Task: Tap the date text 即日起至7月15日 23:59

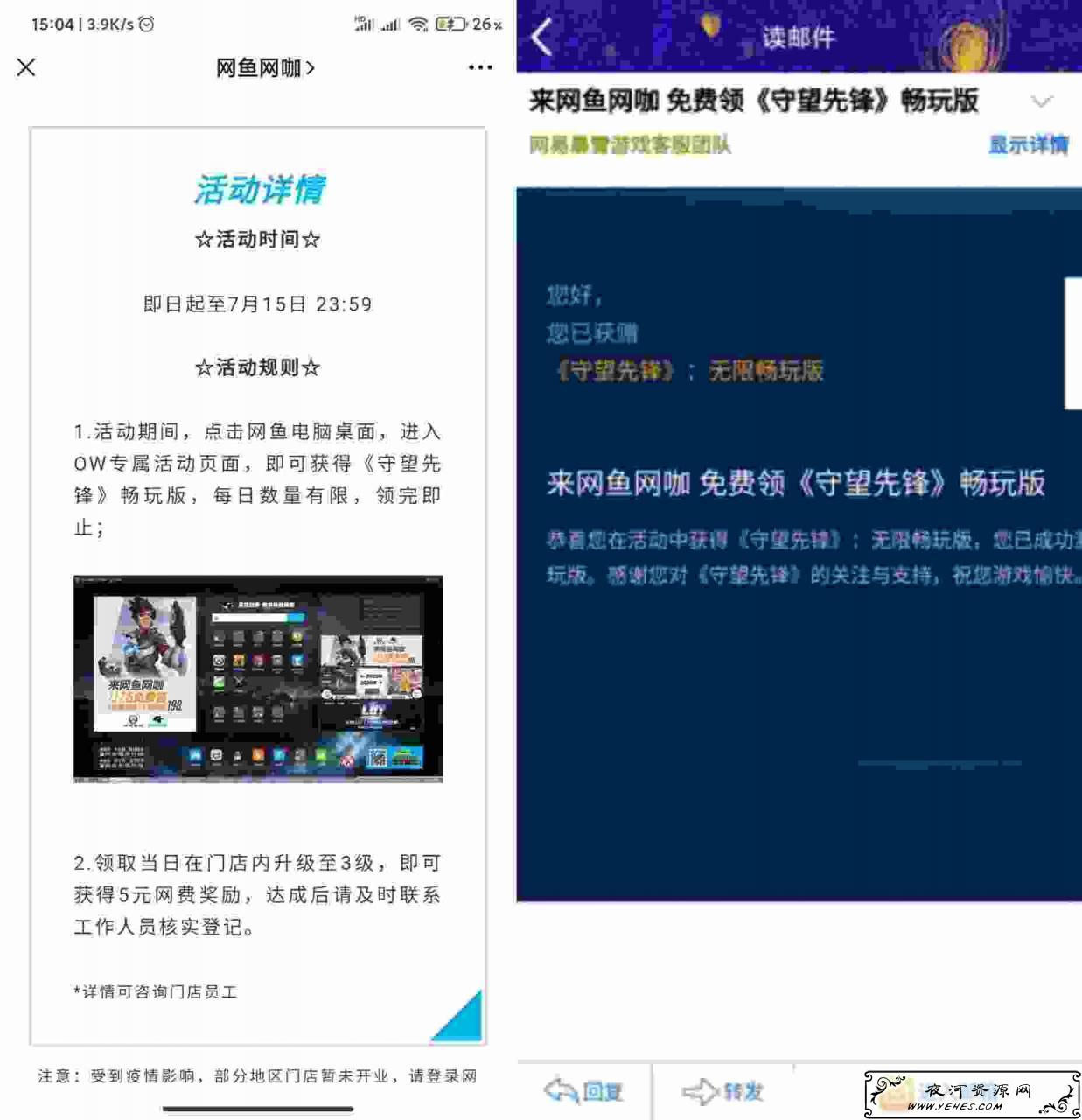Action: pyautogui.click(x=258, y=304)
